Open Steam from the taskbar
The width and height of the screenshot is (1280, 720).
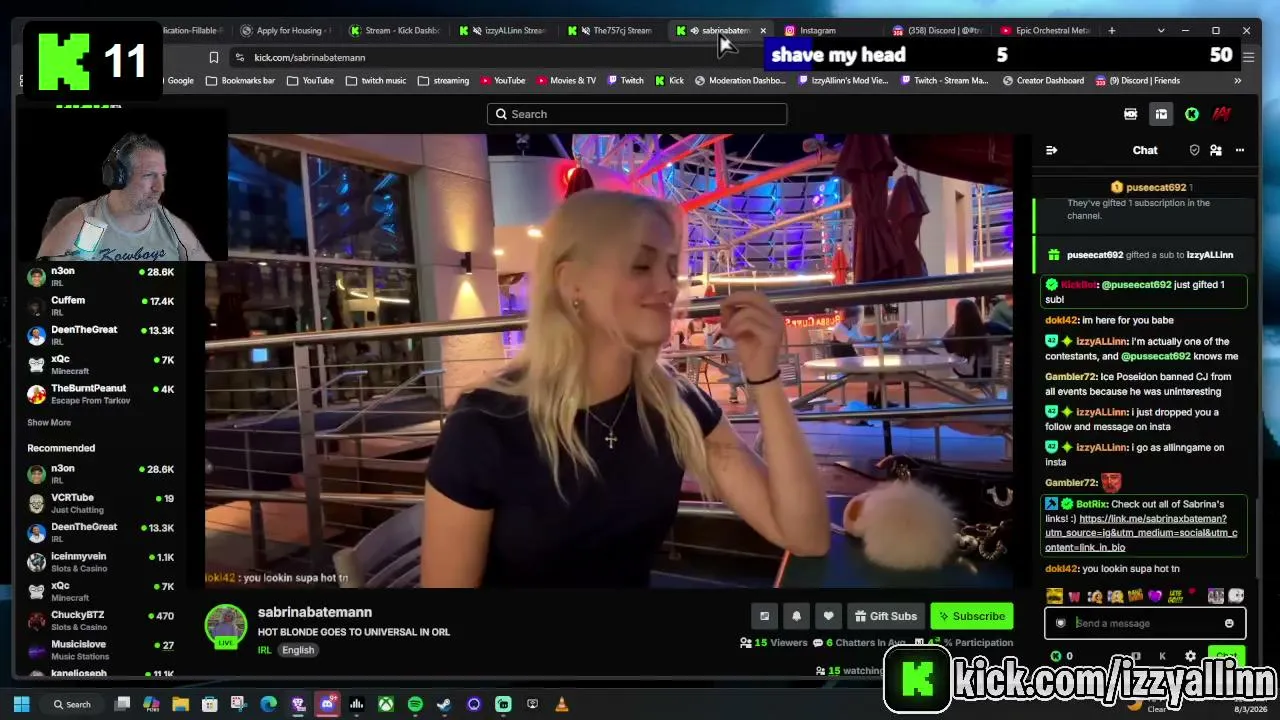coord(444,704)
